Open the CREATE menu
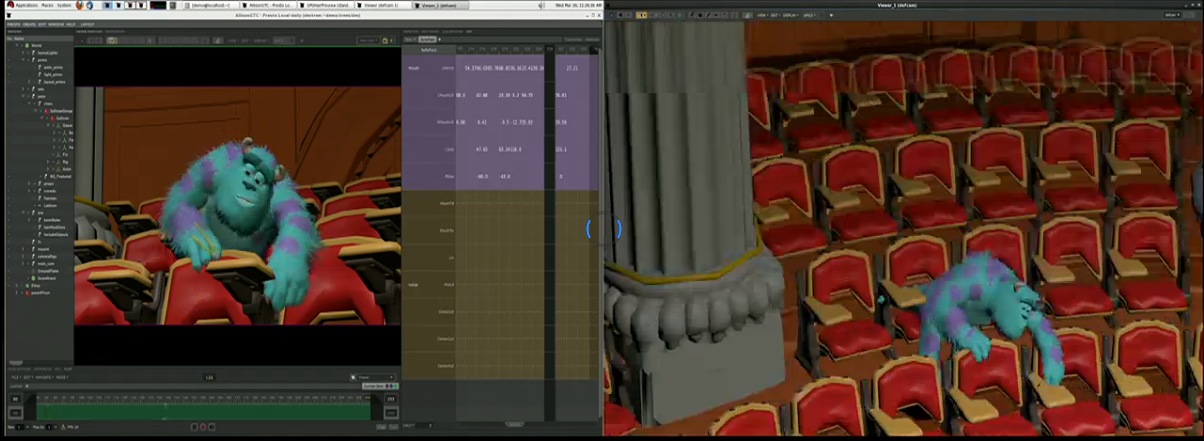Viewport: 1204px width, 441px height. point(30,24)
